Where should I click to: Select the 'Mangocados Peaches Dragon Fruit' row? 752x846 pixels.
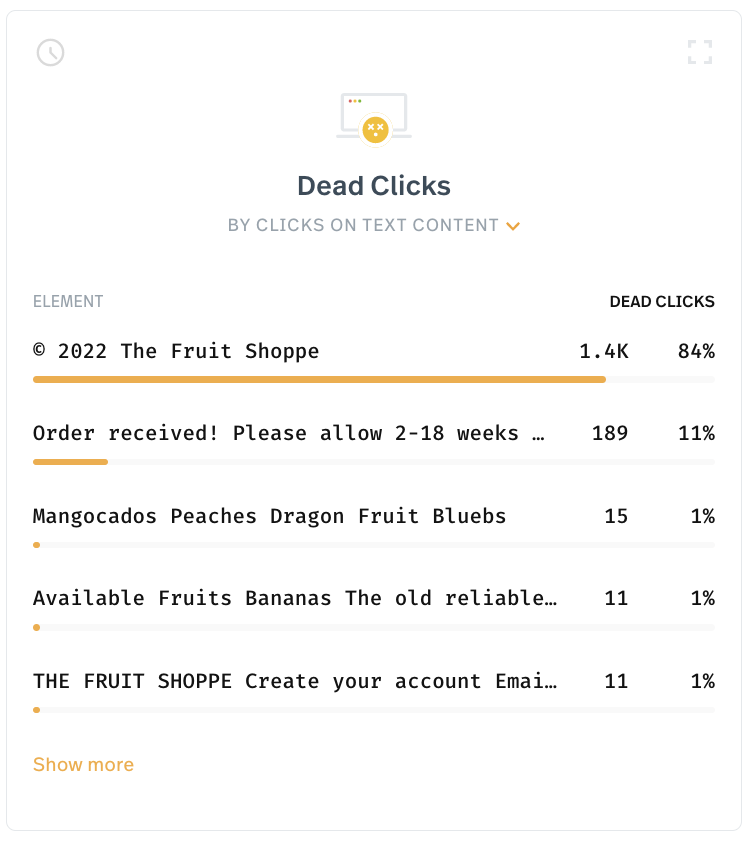point(374,526)
